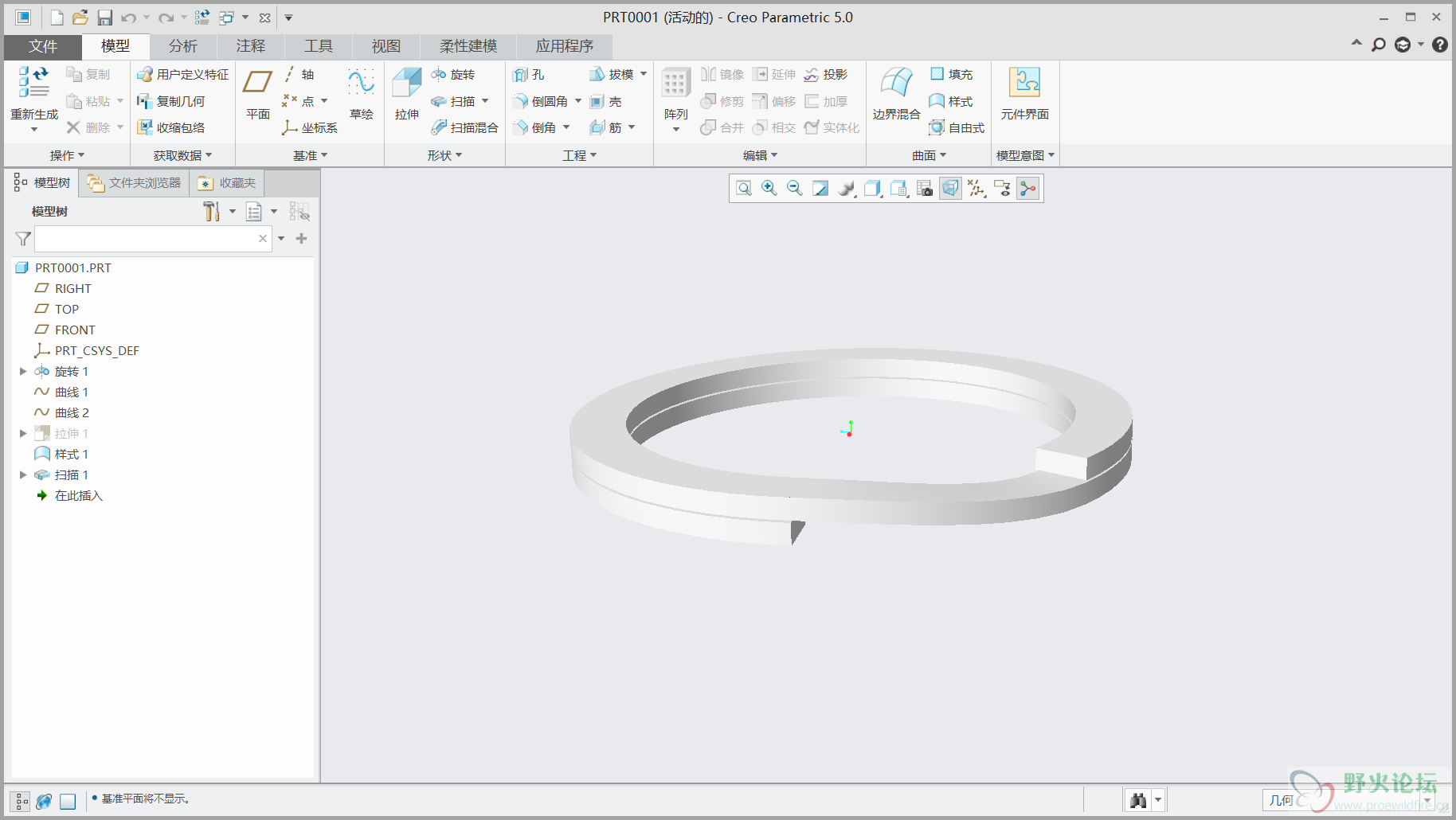Toggle annotation display in graphics toolbar

point(1002,188)
